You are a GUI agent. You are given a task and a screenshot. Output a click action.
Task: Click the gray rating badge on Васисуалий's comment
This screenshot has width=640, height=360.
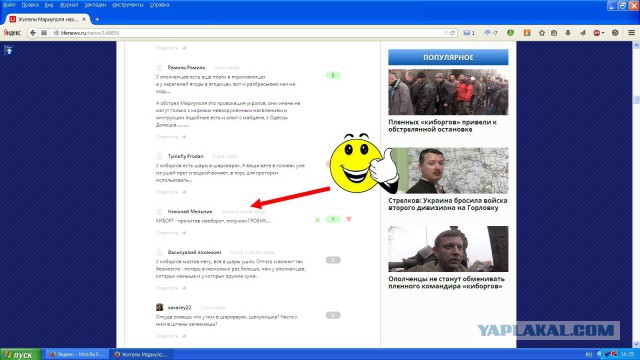tap(333, 260)
